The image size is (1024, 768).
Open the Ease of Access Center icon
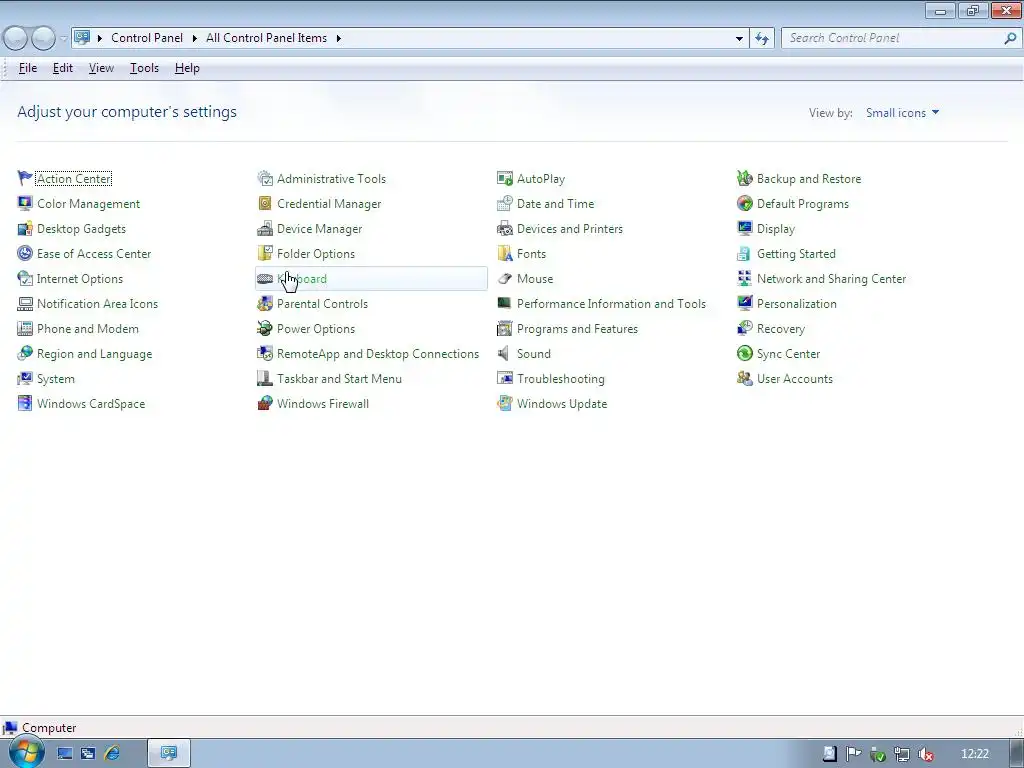(x=25, y=253)
